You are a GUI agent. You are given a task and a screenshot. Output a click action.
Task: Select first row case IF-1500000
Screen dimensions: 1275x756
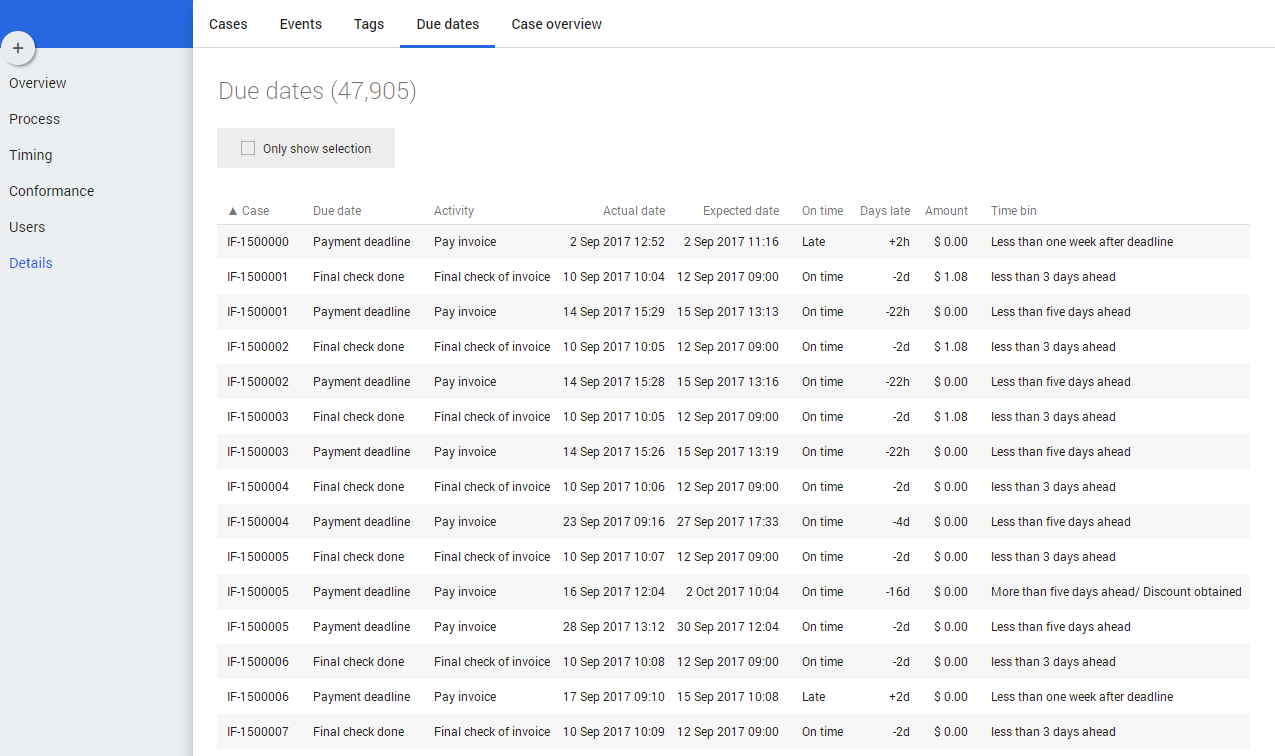click(x=258, y=242)
